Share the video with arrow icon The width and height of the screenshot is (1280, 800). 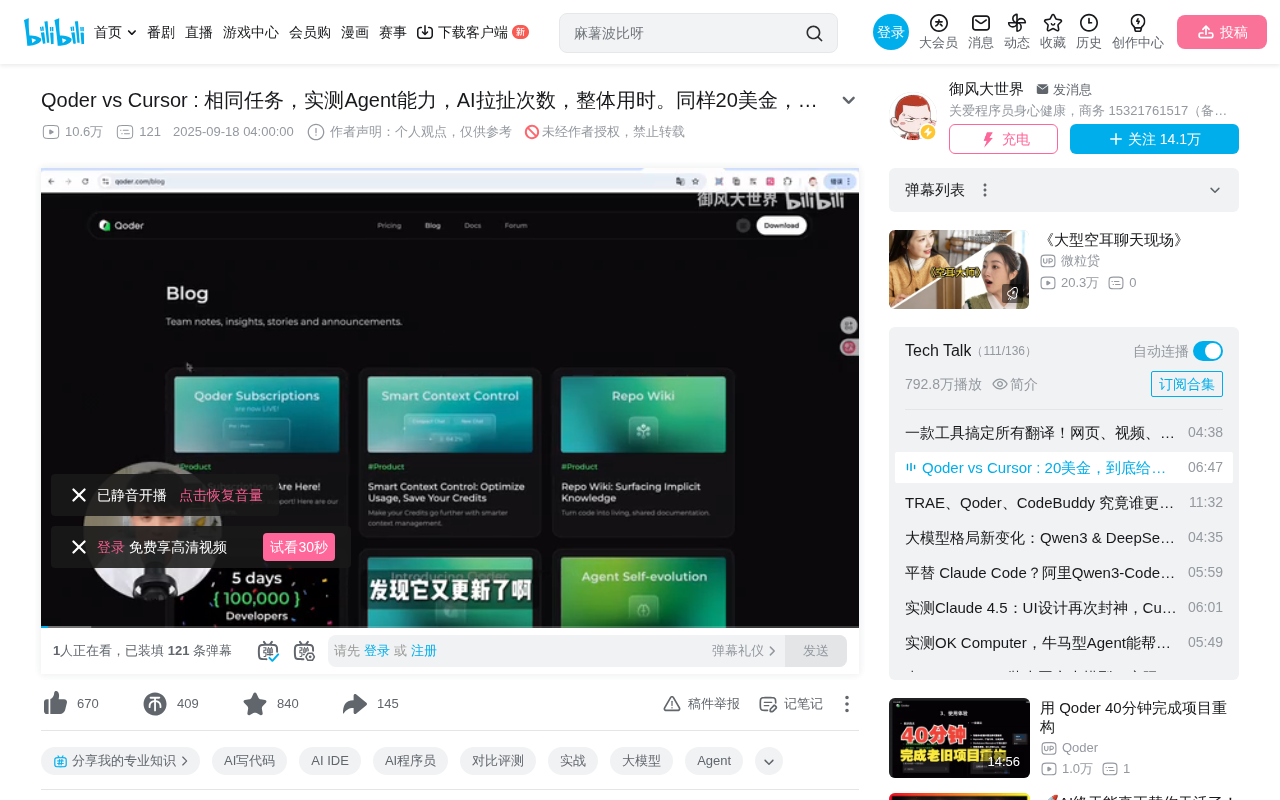pos(355,704)
